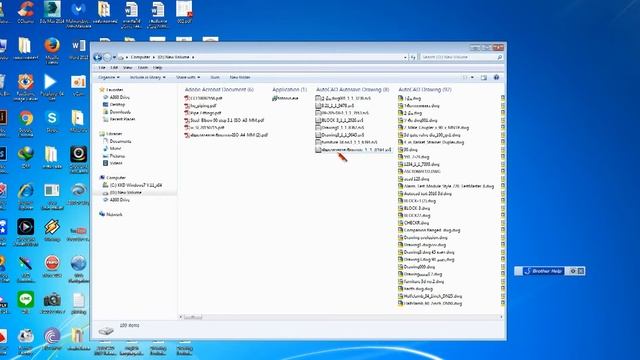Click the scroll right arrow of file list
The image size is (640, 360).
[501, 317]
